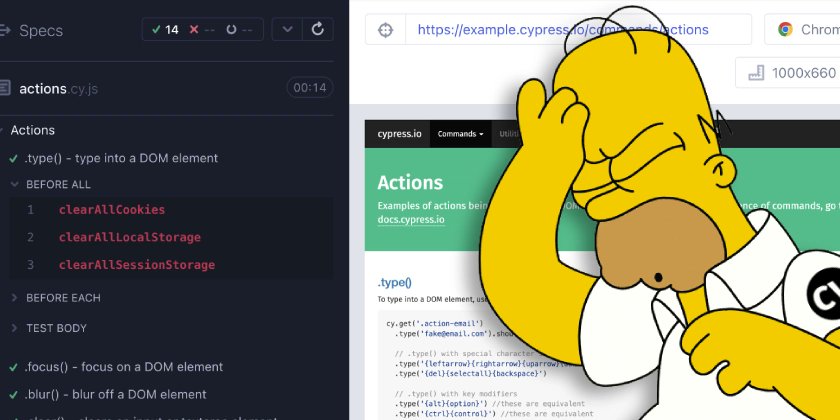Screen dimensions: 840x420
Task: Open the Chrome browser selector
Action: click(802, 29)
